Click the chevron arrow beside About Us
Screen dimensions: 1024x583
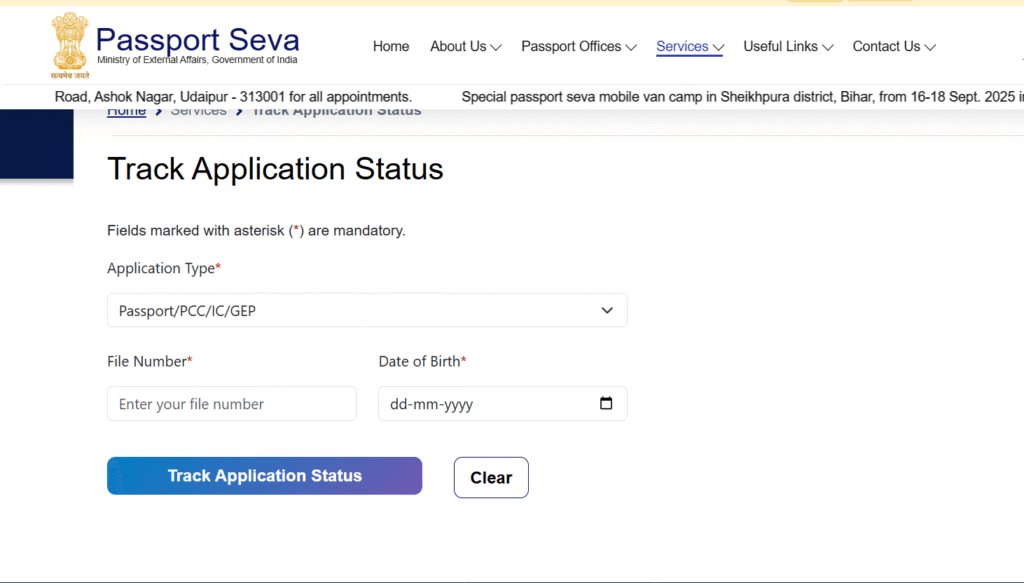tap(497, 47)
